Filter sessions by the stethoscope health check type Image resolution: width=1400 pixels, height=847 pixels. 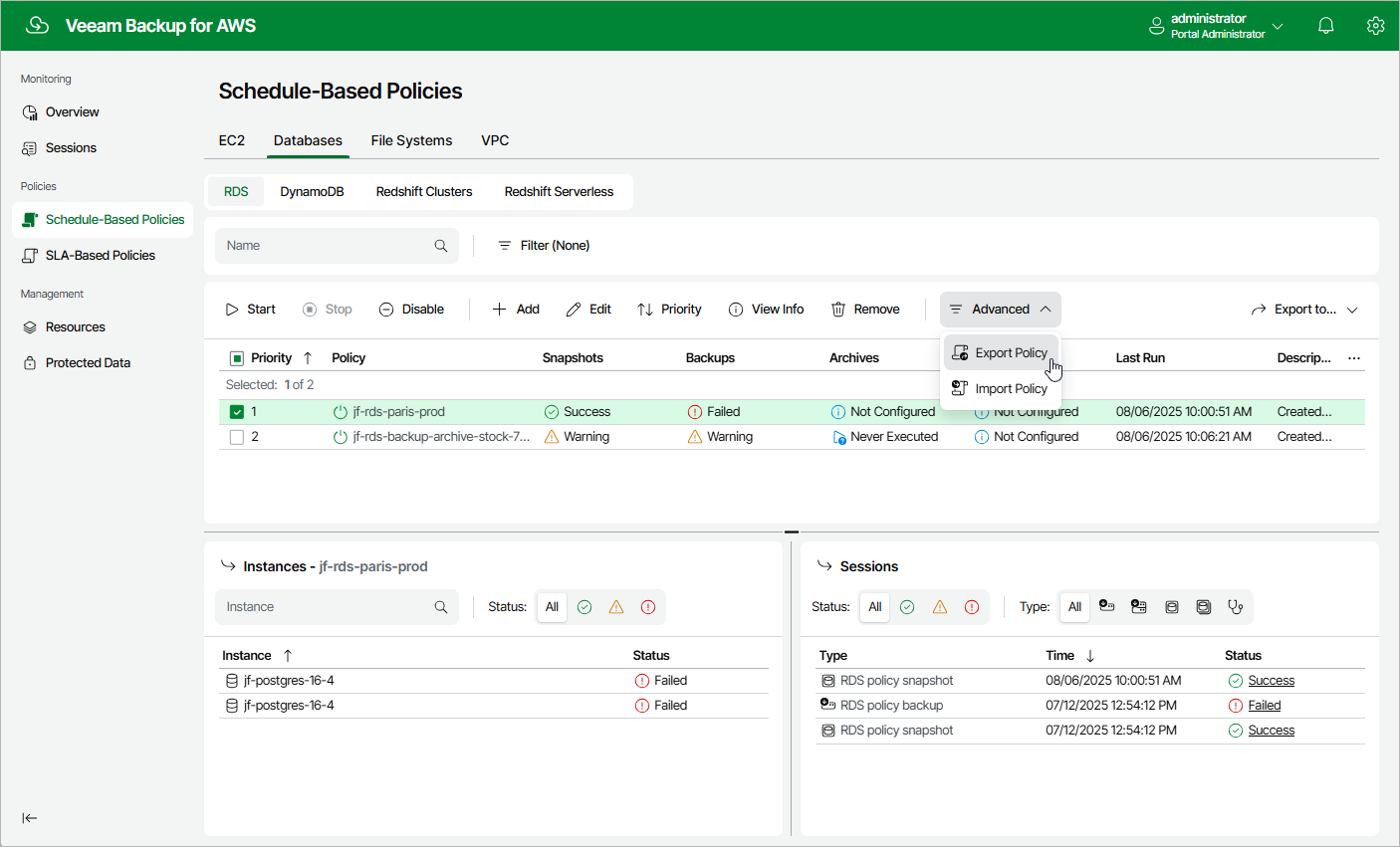[x=1236, y=607]
